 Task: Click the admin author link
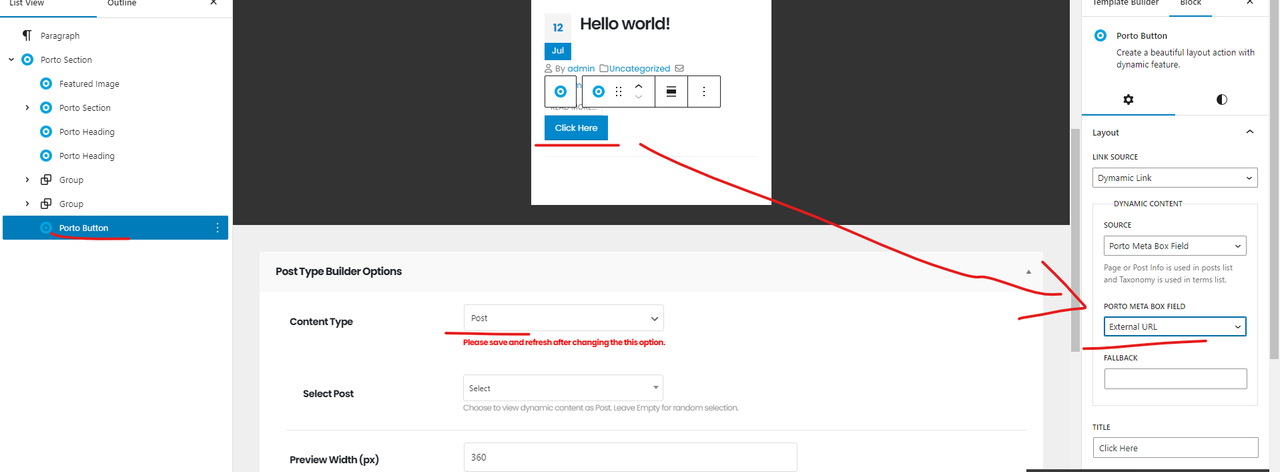pos(581,69)
